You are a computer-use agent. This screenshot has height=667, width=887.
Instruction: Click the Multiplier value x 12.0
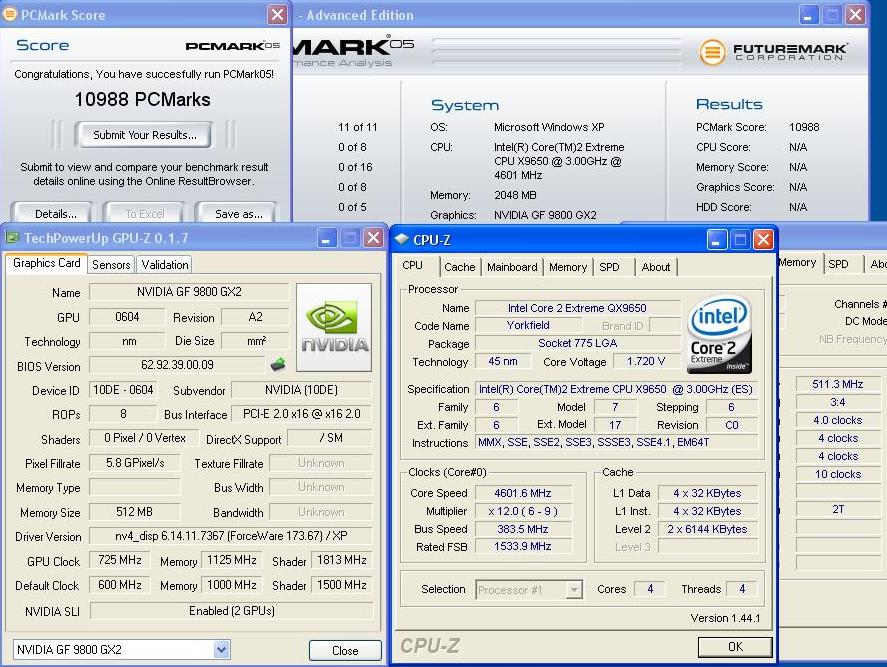click(x=523, y=511)
